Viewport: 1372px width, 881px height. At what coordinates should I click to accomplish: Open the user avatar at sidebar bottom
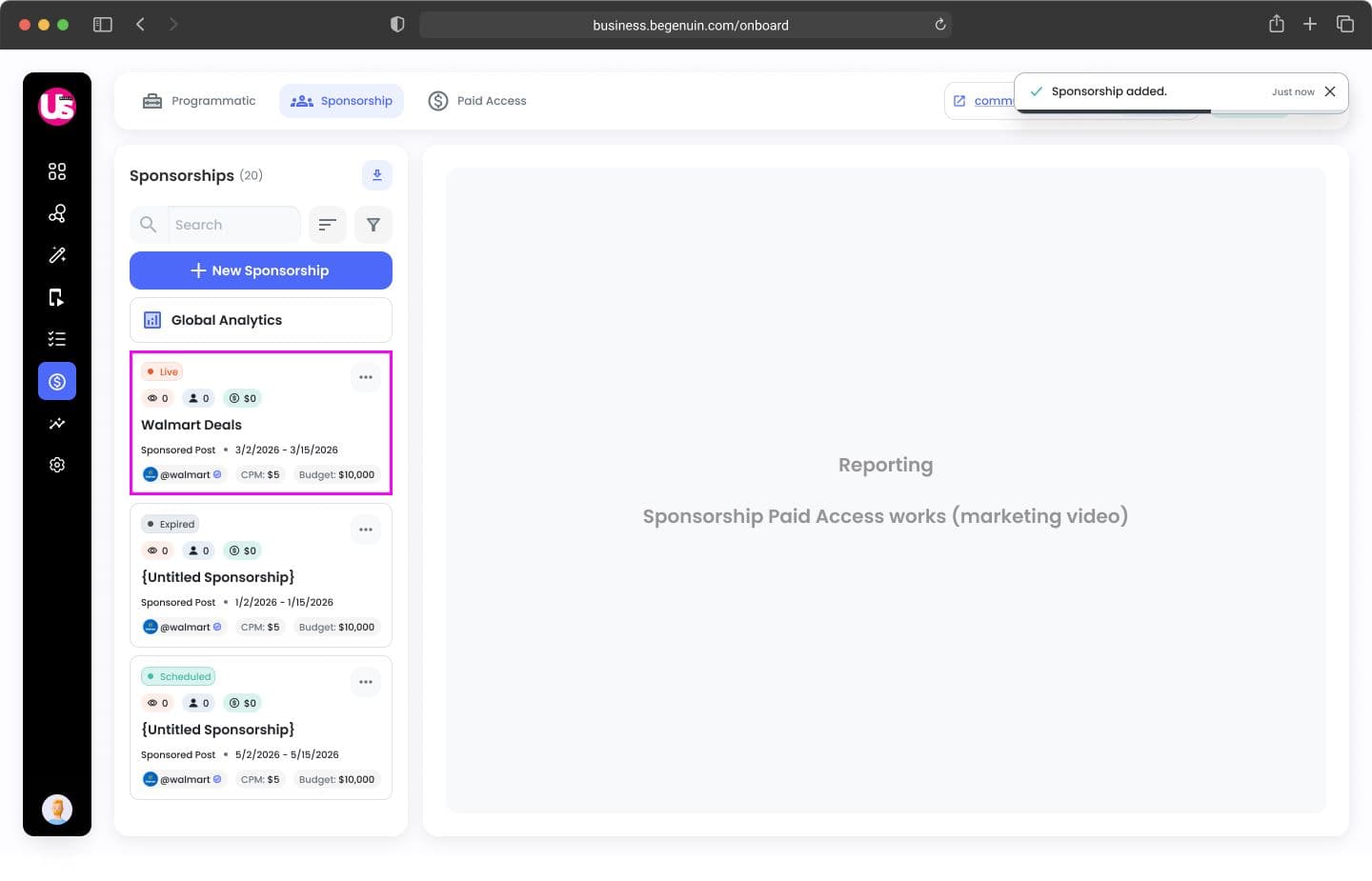(x=57, y=810)
